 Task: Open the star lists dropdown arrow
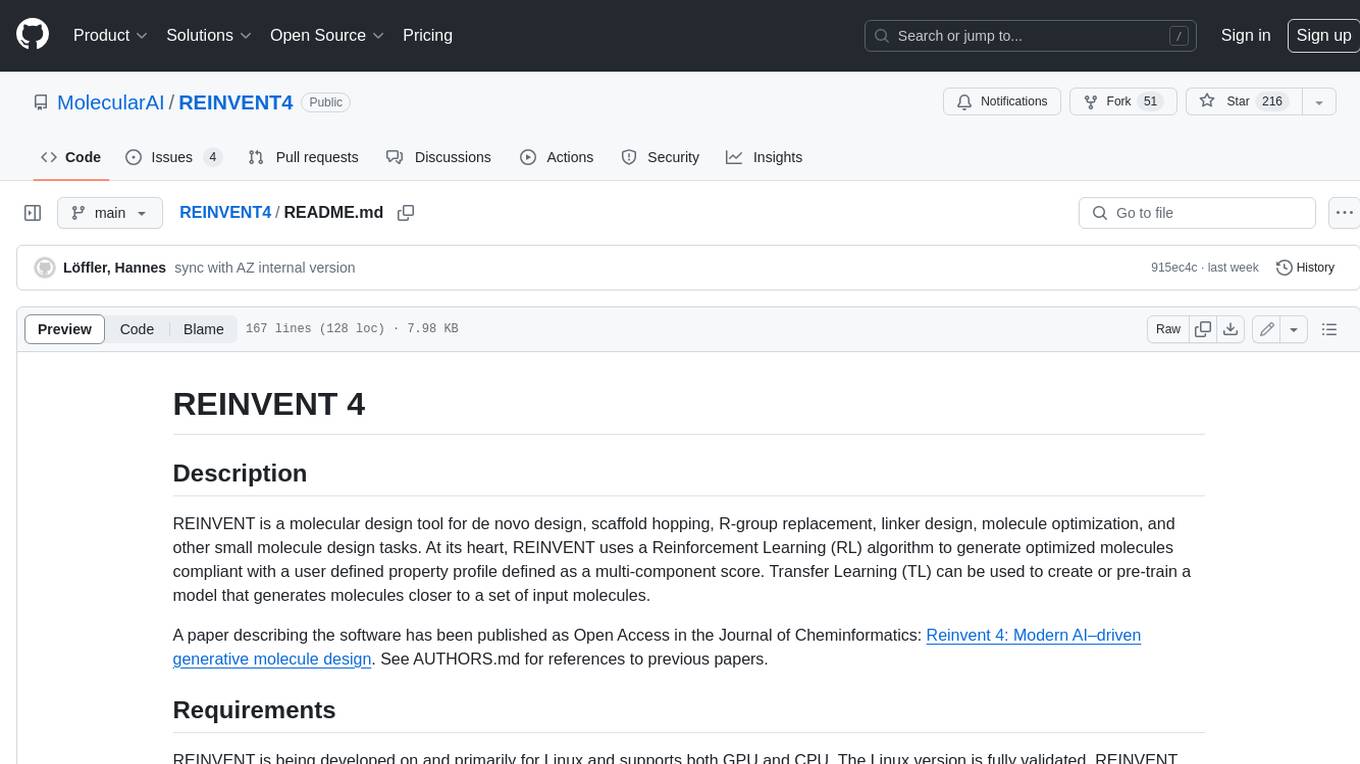[x=1319, y=101]
